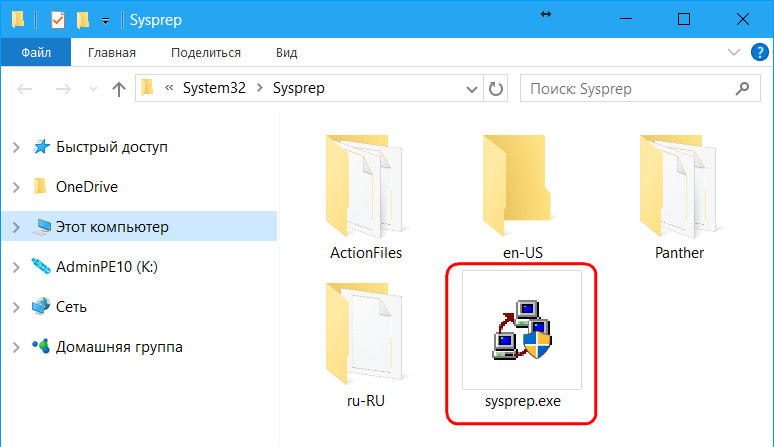This screenshot has height=447, width=774.
Task: Click the Properties quick access toolbar icon
Action: click(x=58, y=20)
